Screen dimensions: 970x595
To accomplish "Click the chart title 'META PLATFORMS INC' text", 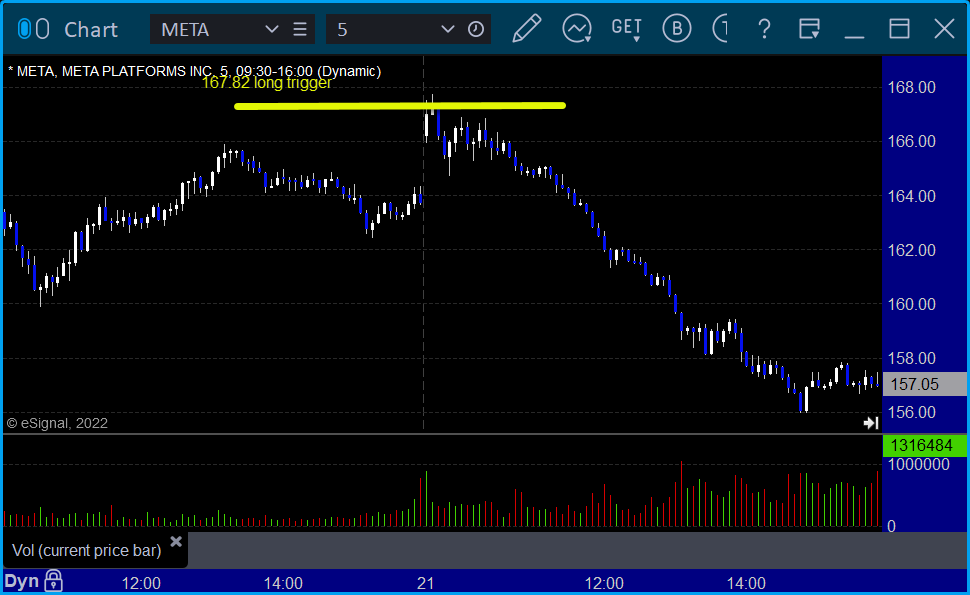I will pos(137,71).
